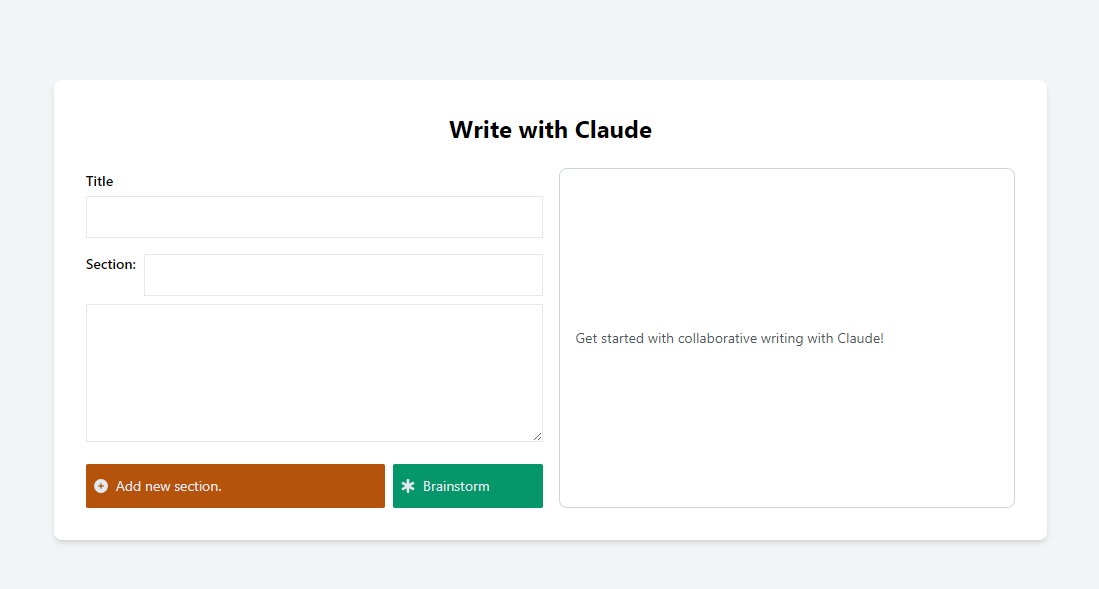
Task: Focus the Title input field
Action: (x=314, y=217)
